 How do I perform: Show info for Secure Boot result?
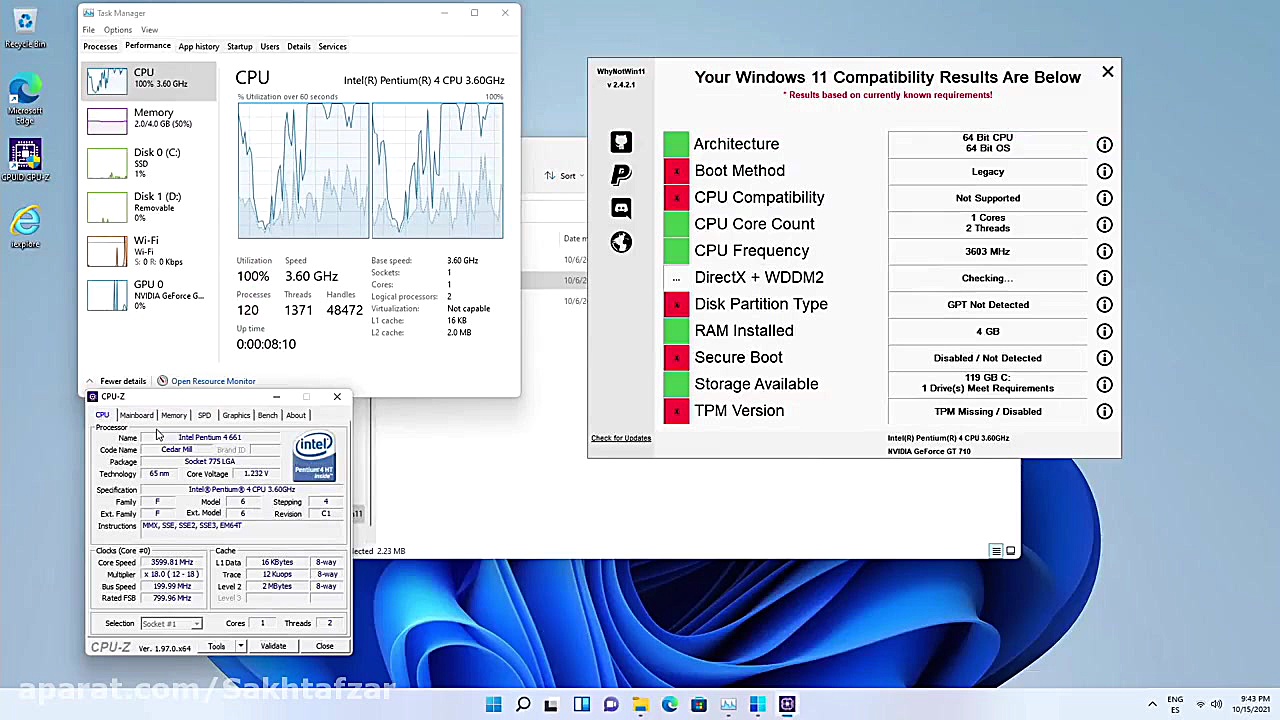coord(1104,358)
